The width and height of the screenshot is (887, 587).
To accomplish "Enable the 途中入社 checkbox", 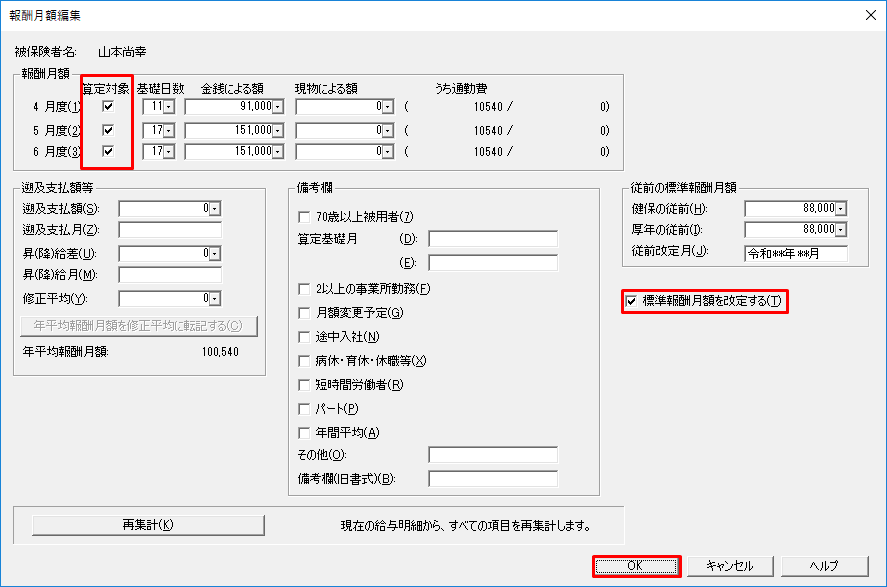I will (305, 337).
